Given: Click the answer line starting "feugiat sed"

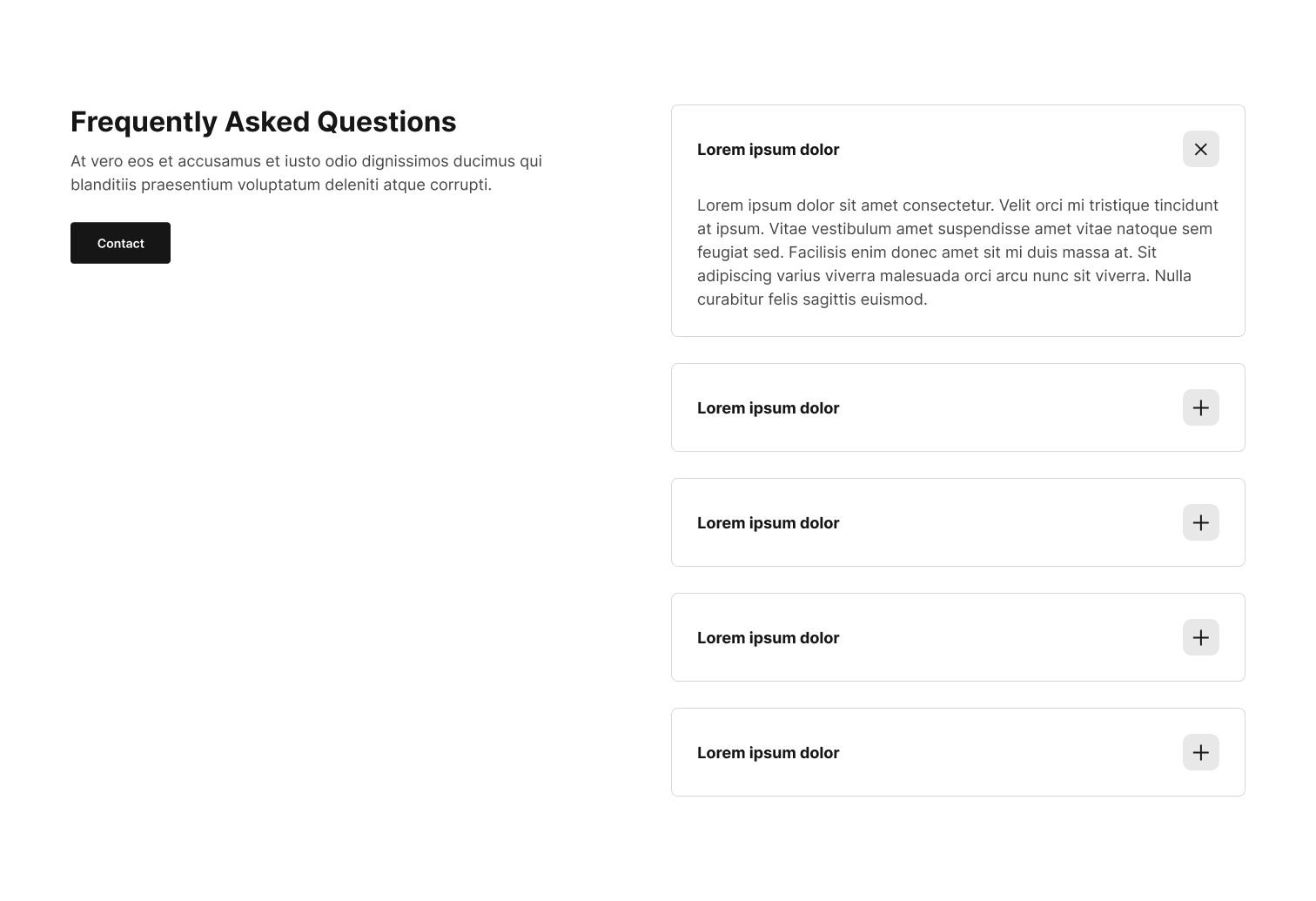Looking at the screenshot, I should tap(927, 252).
